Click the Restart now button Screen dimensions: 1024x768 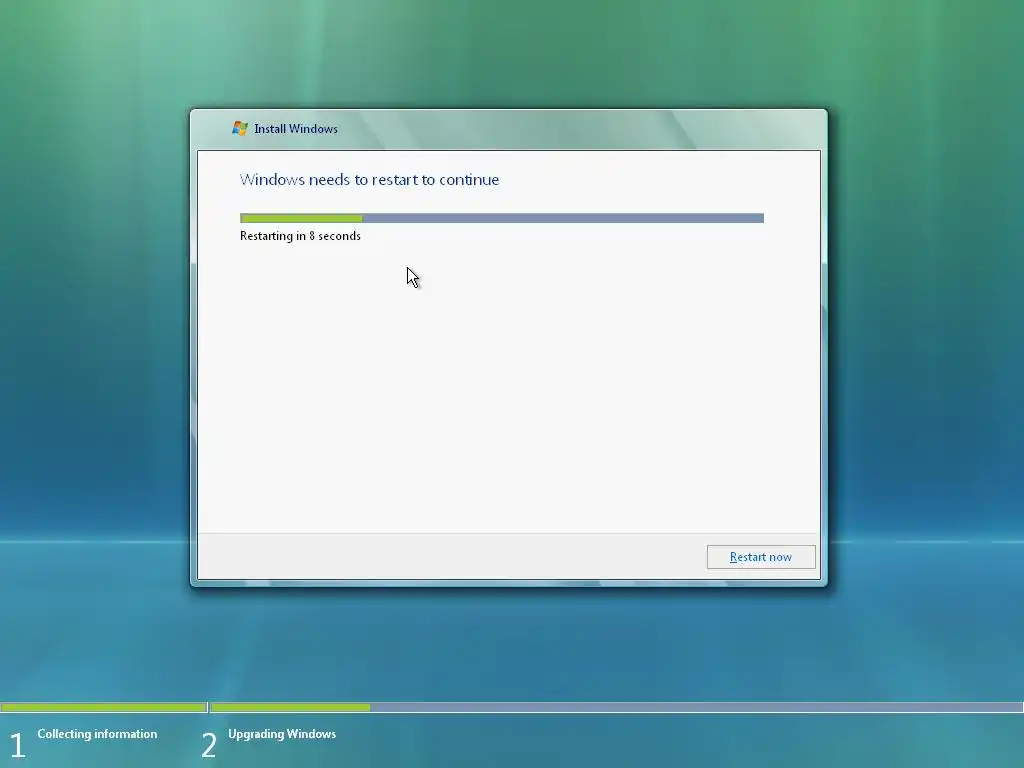[x=761, y=557]
